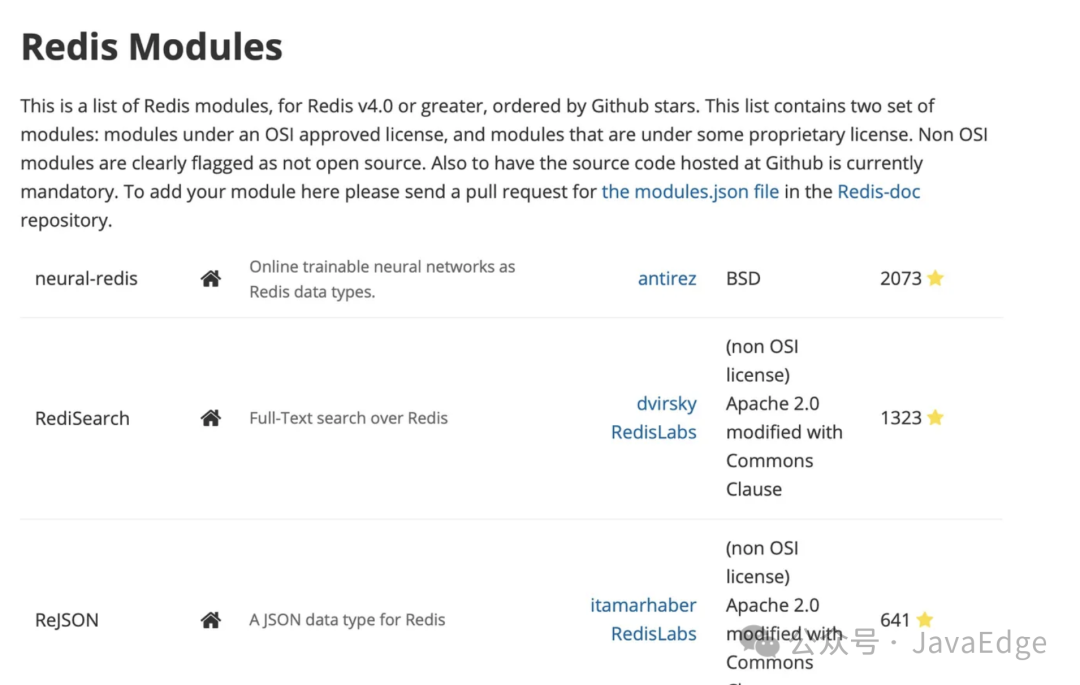
Task: Open "the modules.json file" link
Action: 690,191
